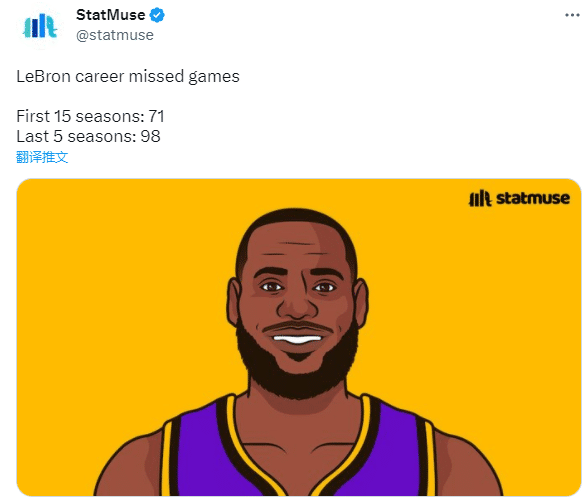Click the statmuse wordmark text in image
The width and height of the screenshot is (588, 501).
click(533, 198)
